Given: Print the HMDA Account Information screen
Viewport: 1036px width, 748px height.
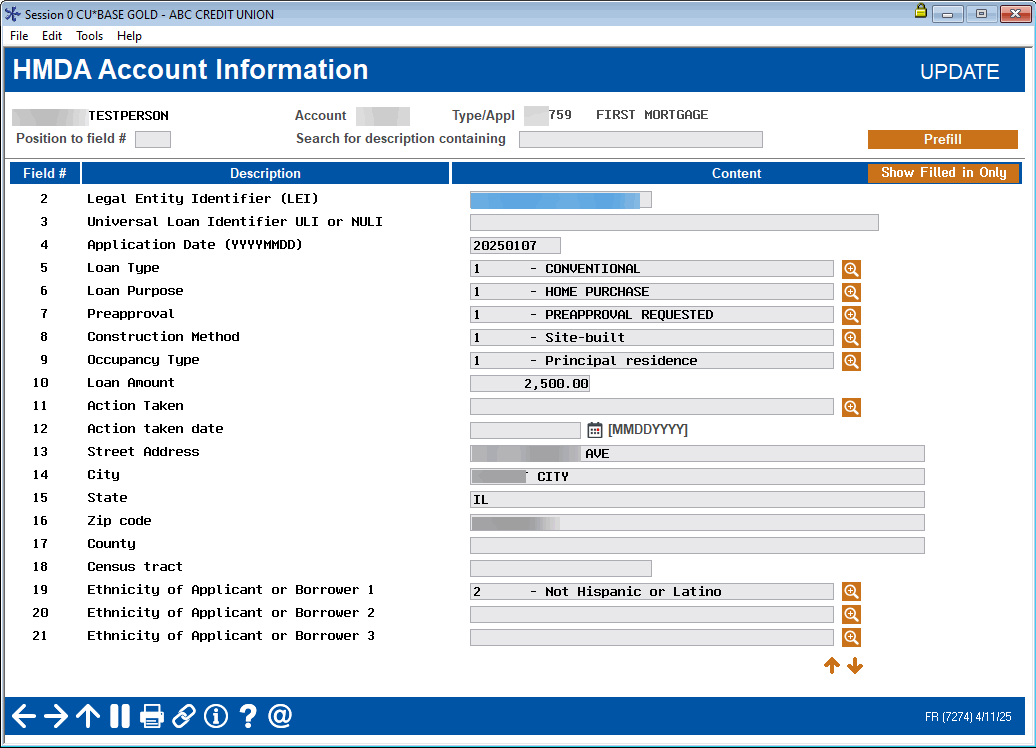Looking at the screenshot, I should pos(152,716).
